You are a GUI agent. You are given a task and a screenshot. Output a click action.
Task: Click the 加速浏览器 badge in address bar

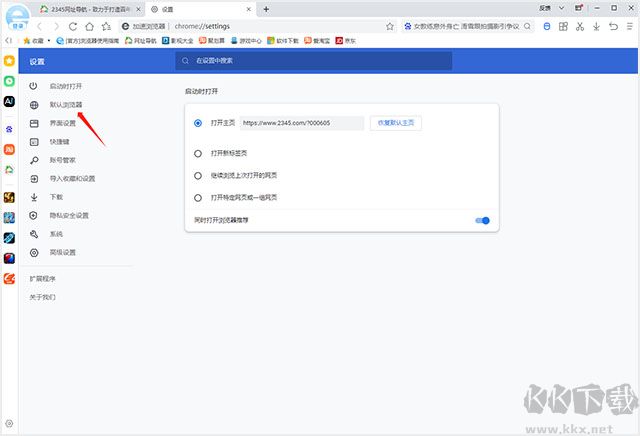point(144,27)
